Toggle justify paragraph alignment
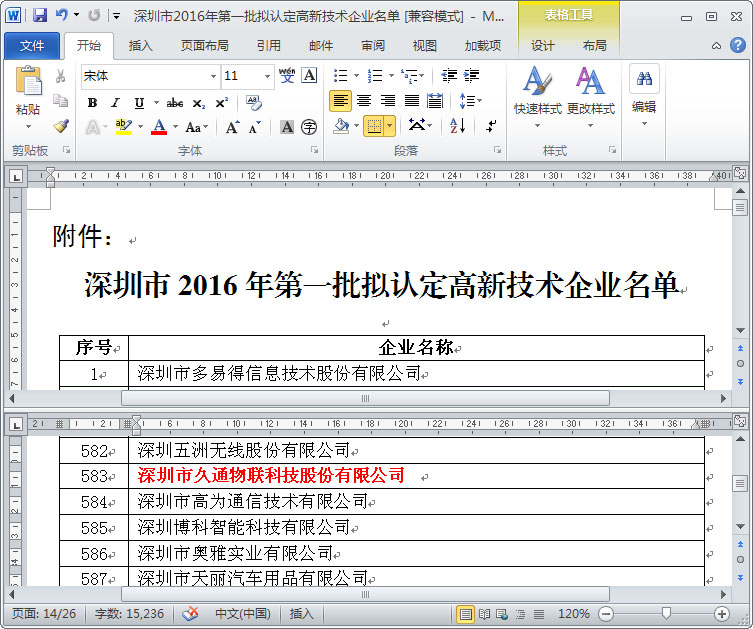This screenshot has width=753, height=629. pyautogui.click(x=411, y=101)
